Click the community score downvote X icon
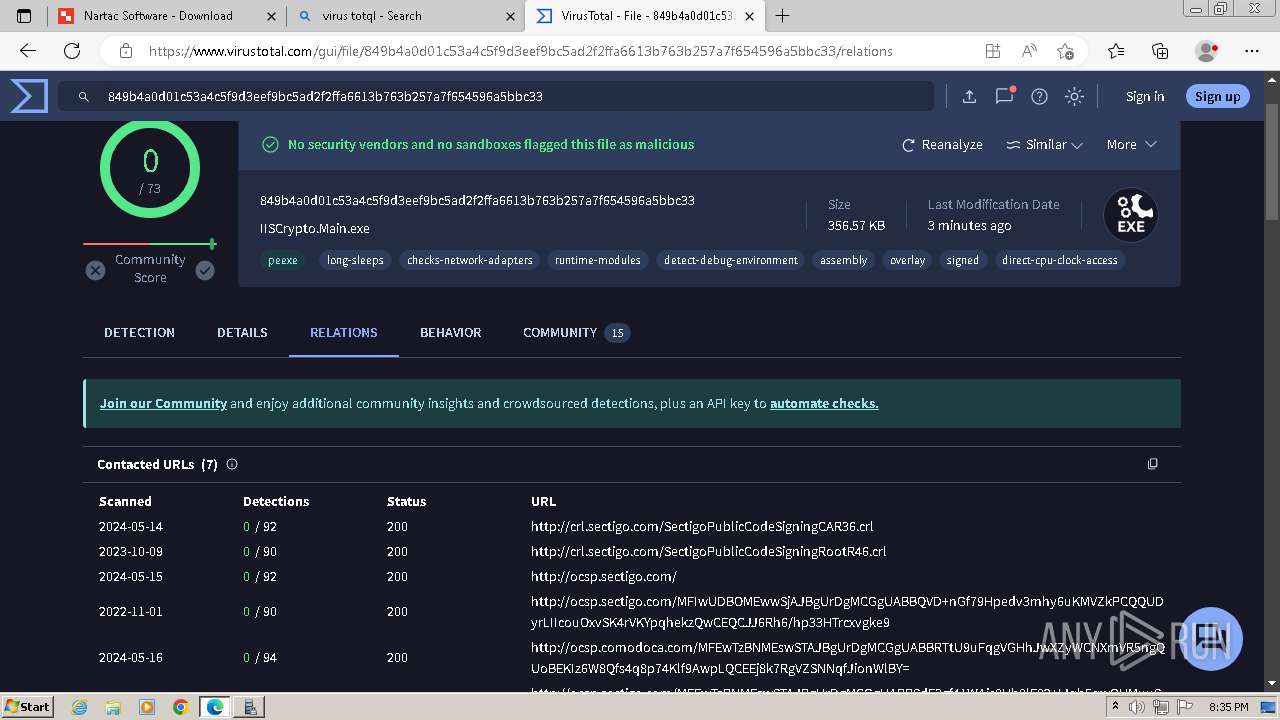This screenshot has height=720, width=1280. pyautogui.click(x=95, y=270)
